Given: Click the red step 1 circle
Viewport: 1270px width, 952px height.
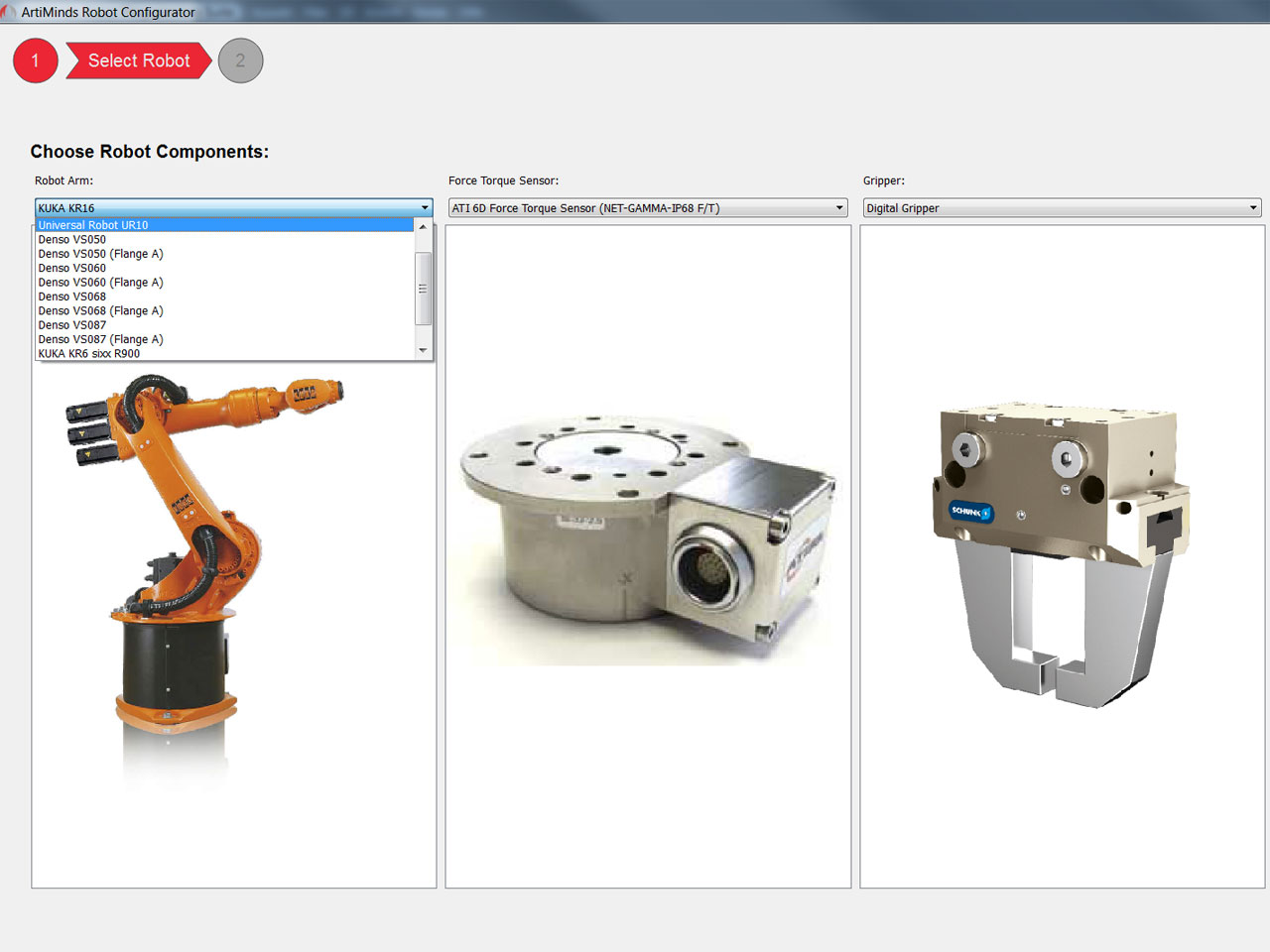Looking at the screenshot, I should (36, 60).
